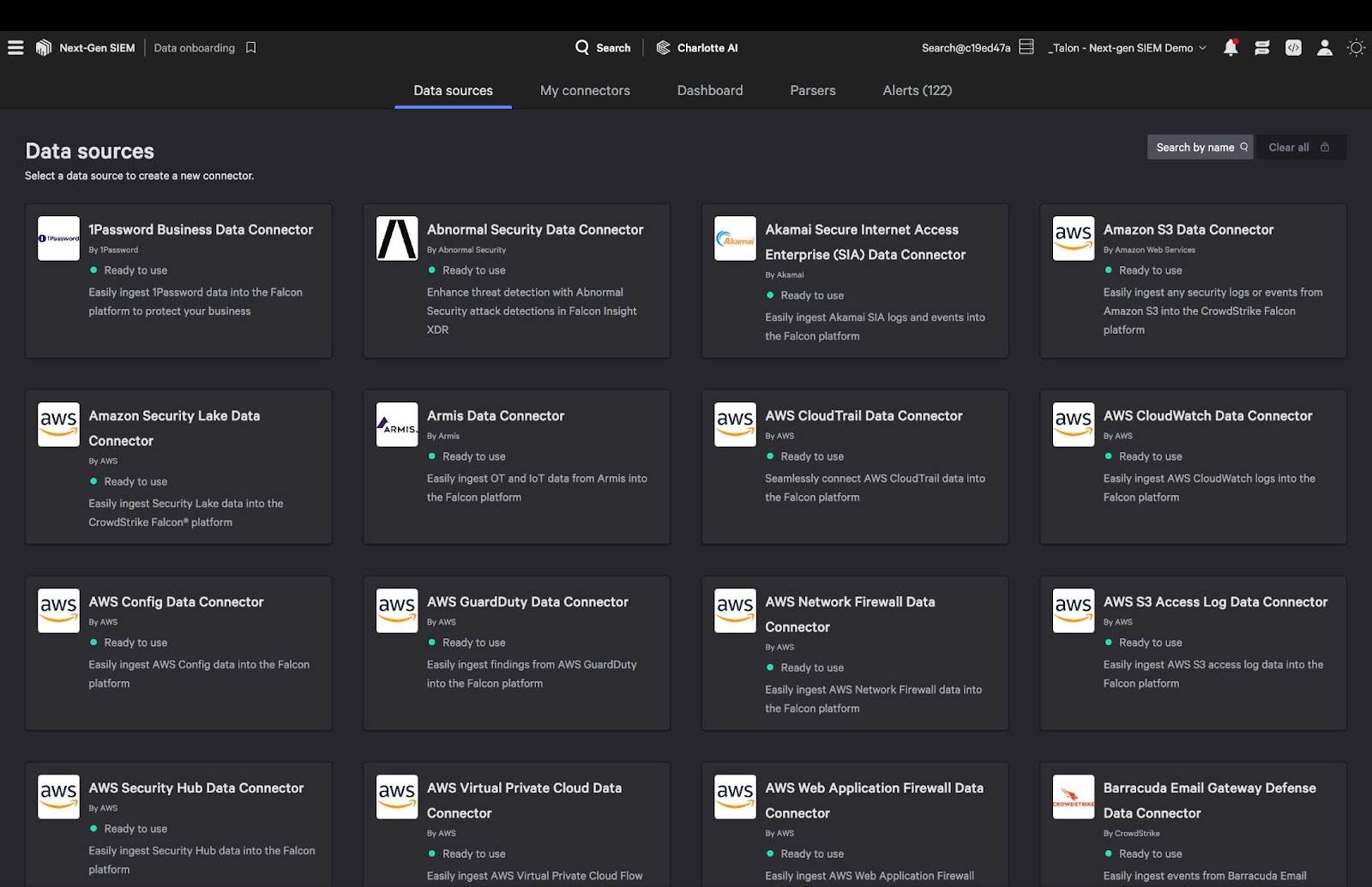The image size is (1372, 887).
Task: Open AWS Network Firewall Data Connector title
Action: point(850,614)
